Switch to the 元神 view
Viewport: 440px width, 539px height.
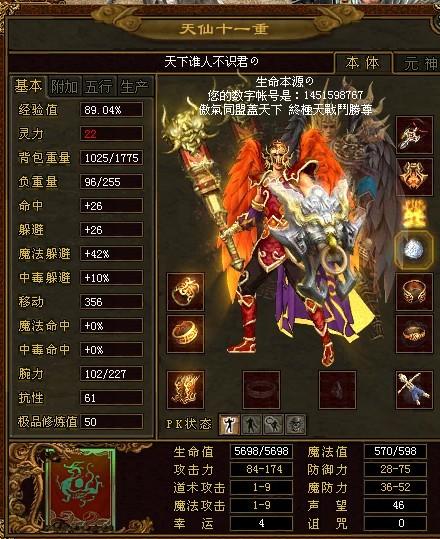click(x=418, y=63)
